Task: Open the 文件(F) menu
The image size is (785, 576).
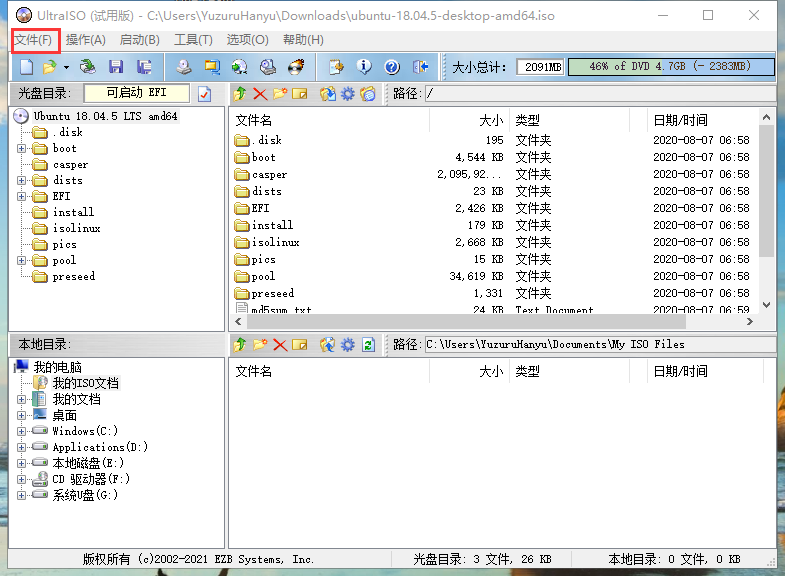Action: click(x=33, y=40)
